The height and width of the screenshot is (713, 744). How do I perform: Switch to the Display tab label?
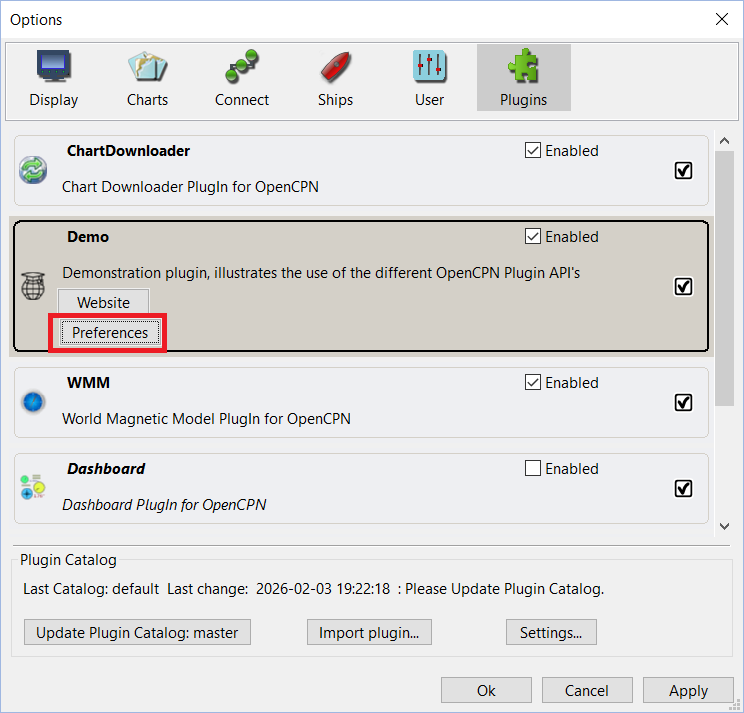coord(54,100)
